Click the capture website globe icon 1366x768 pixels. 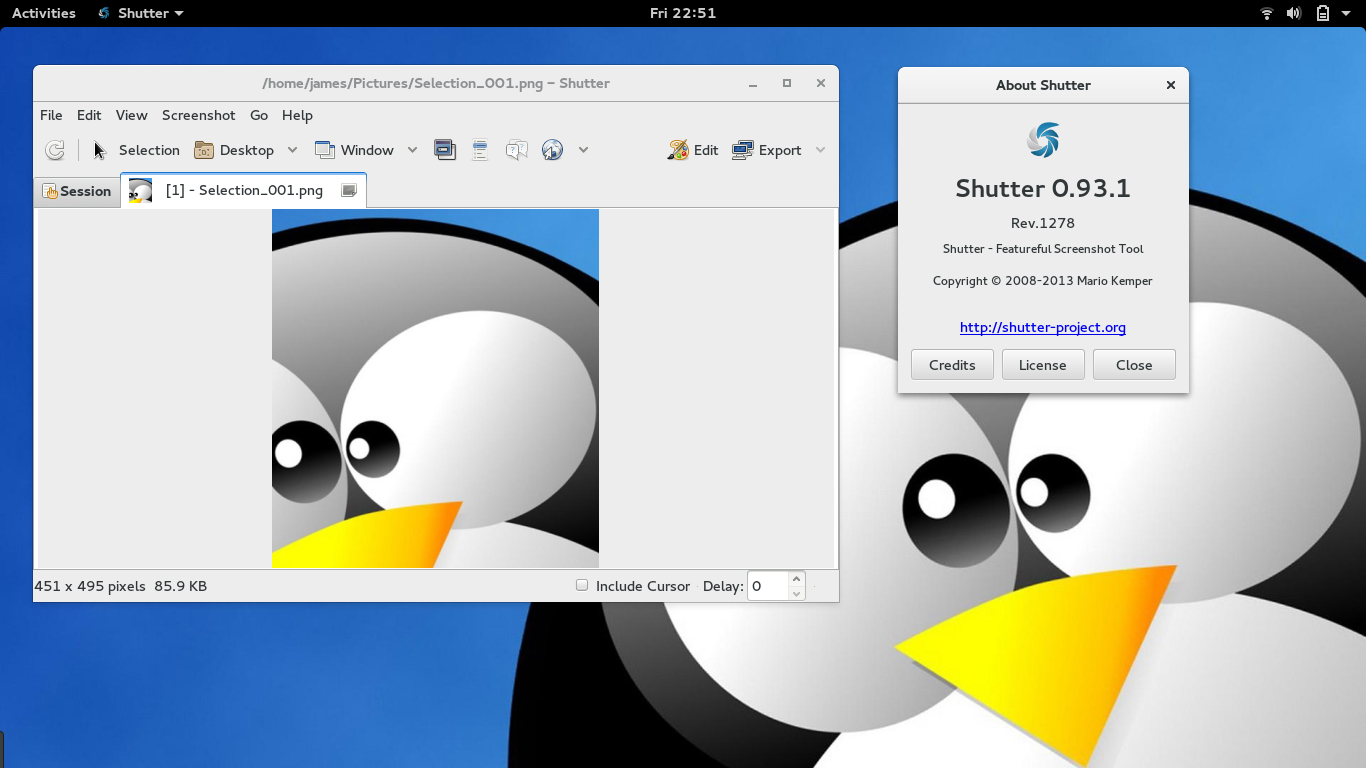[x=552, y=150]
